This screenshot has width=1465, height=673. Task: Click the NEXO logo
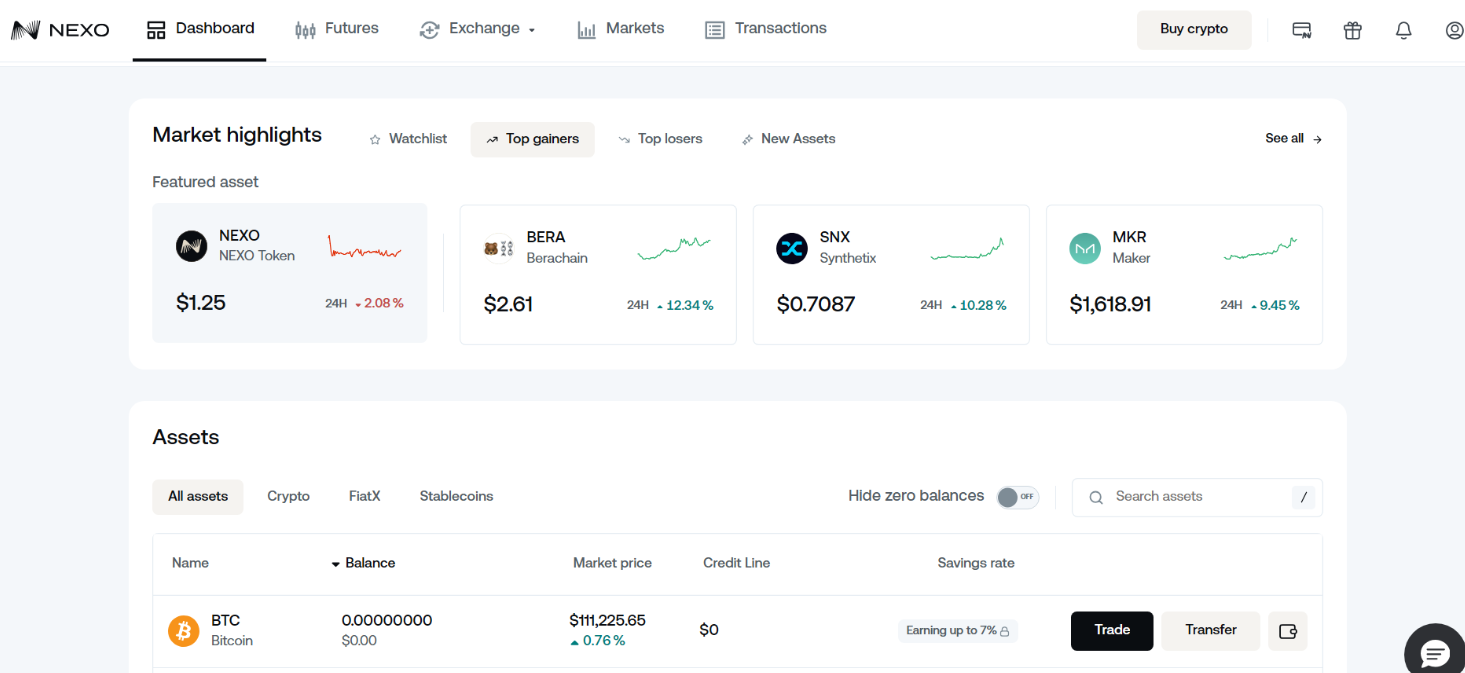[x=60, y=29]
